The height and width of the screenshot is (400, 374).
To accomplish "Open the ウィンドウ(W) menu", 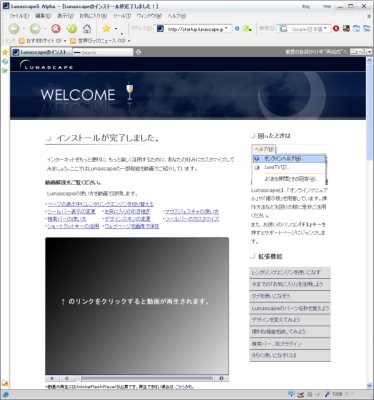I will pos(149,16).
